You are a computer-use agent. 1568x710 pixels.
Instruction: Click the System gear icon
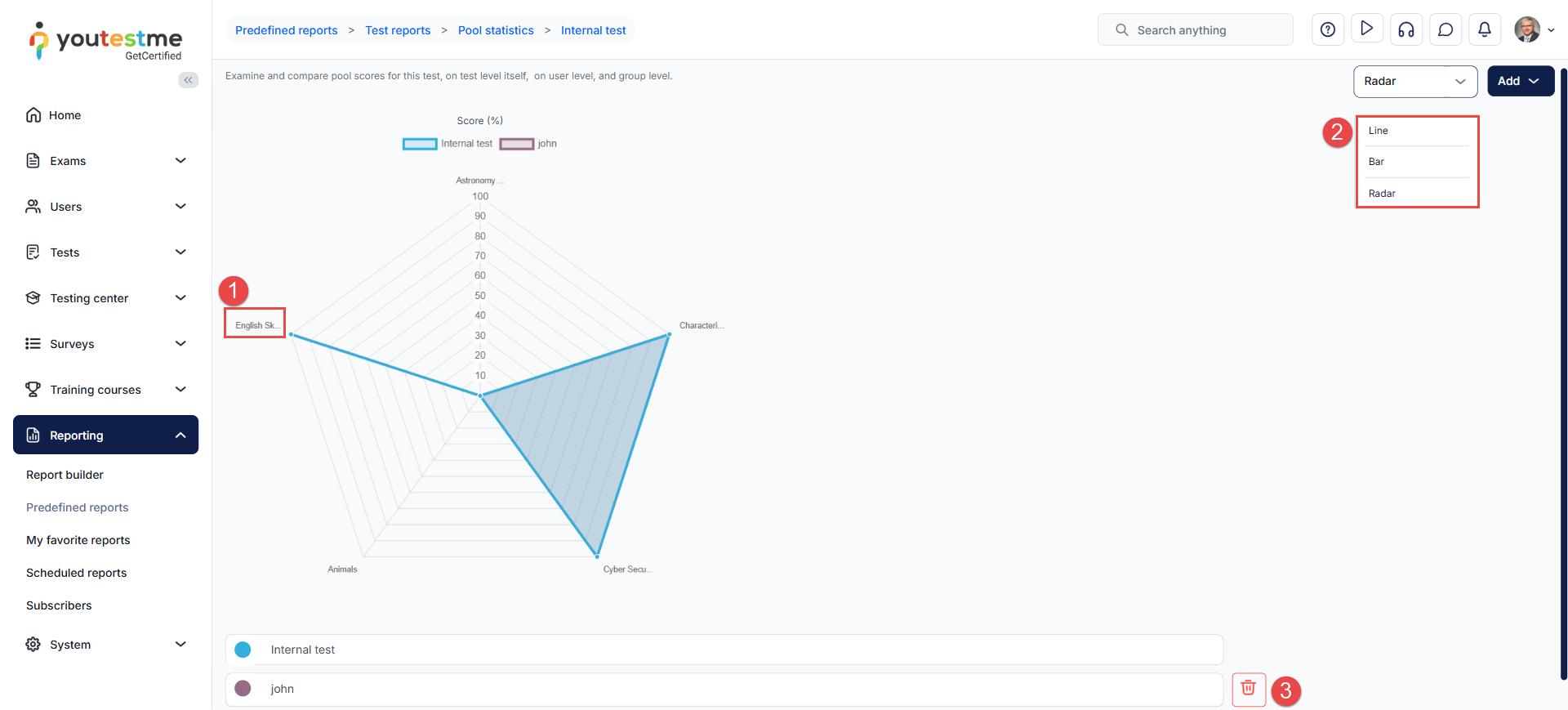coord(33,645)
